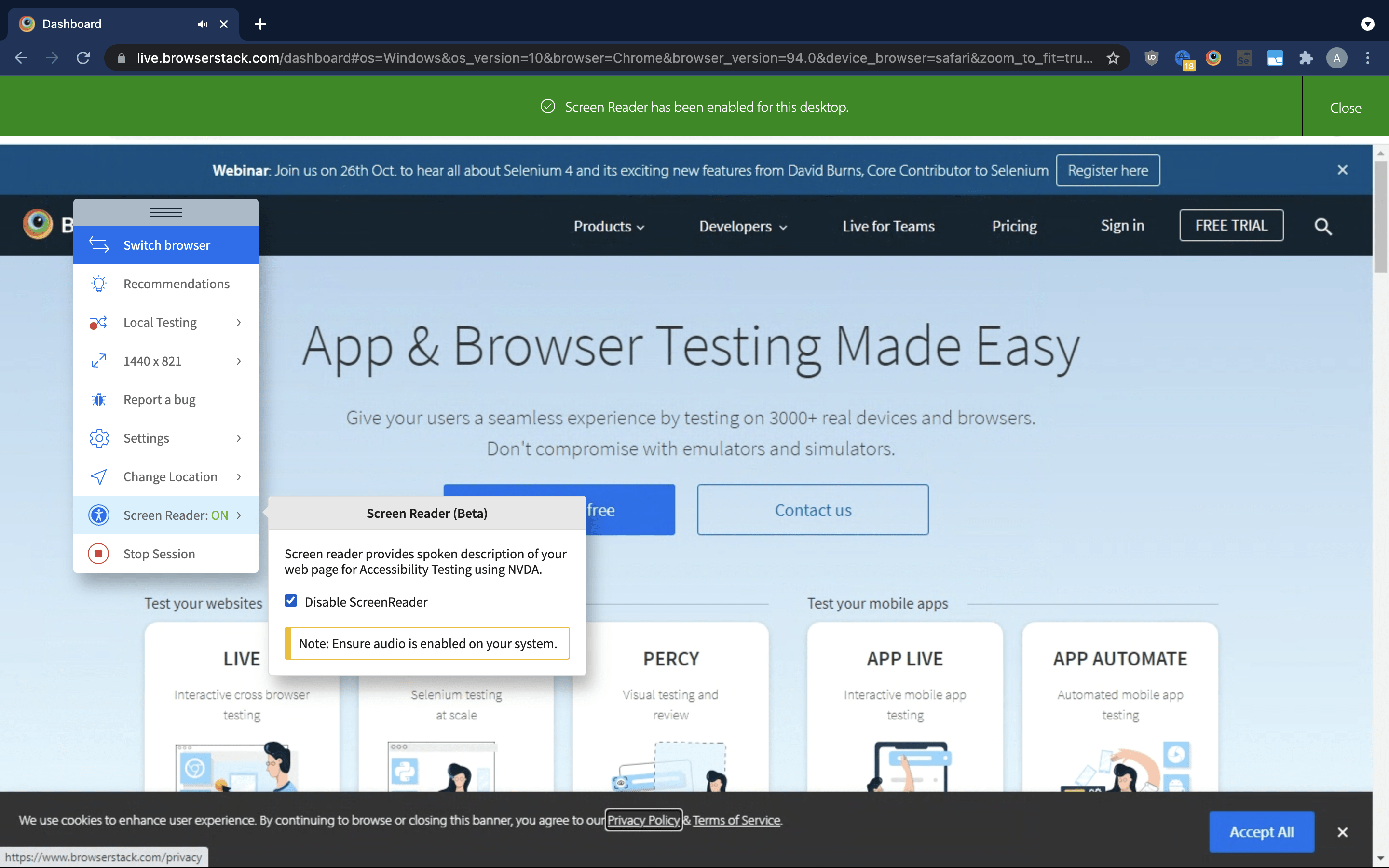This screenshot has width=1389, height=868.
Task: Expand the 1440 x 821 resolution submenu
Action: [239, 361]
